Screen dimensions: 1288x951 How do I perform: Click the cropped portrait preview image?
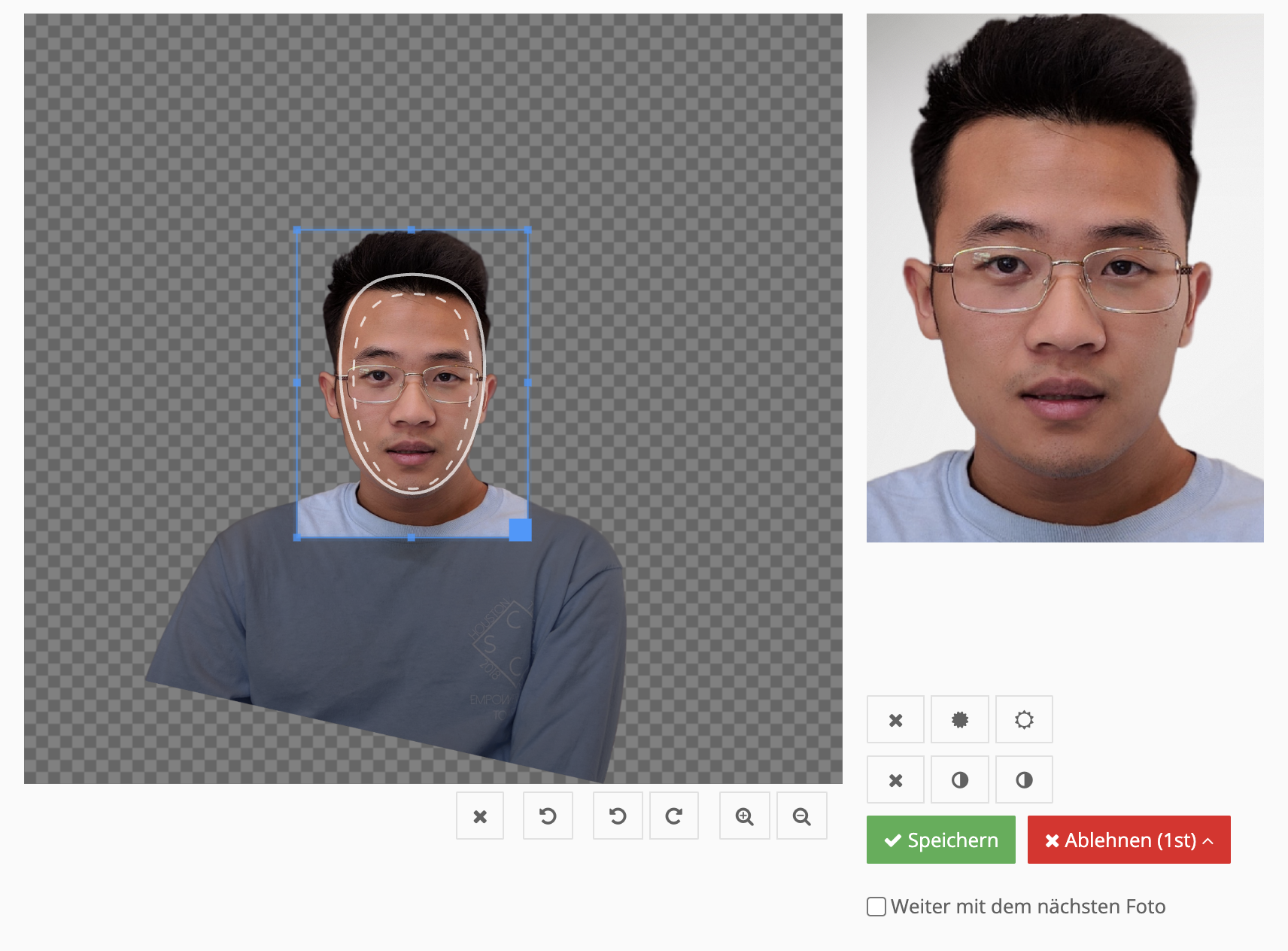1065,278
